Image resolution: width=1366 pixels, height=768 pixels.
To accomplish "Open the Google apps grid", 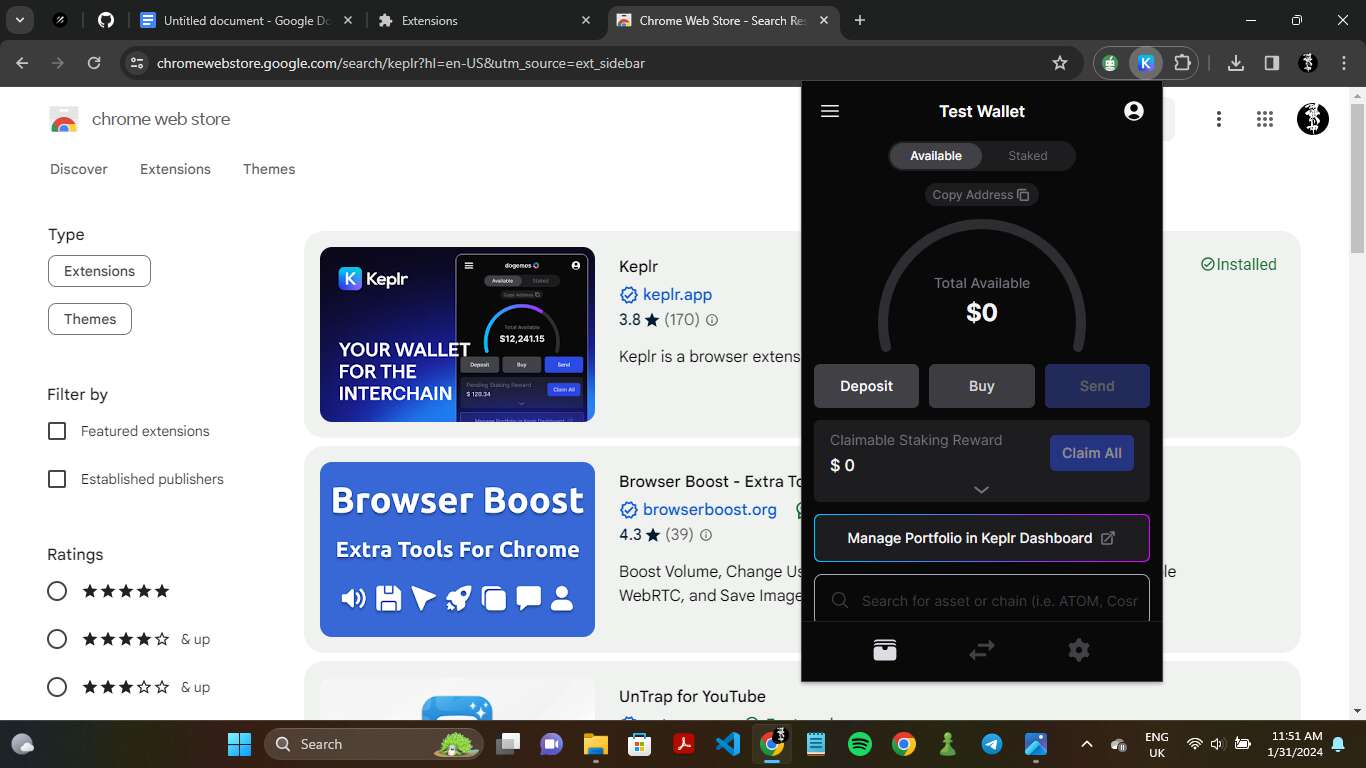I will [x=1265, y=119].
